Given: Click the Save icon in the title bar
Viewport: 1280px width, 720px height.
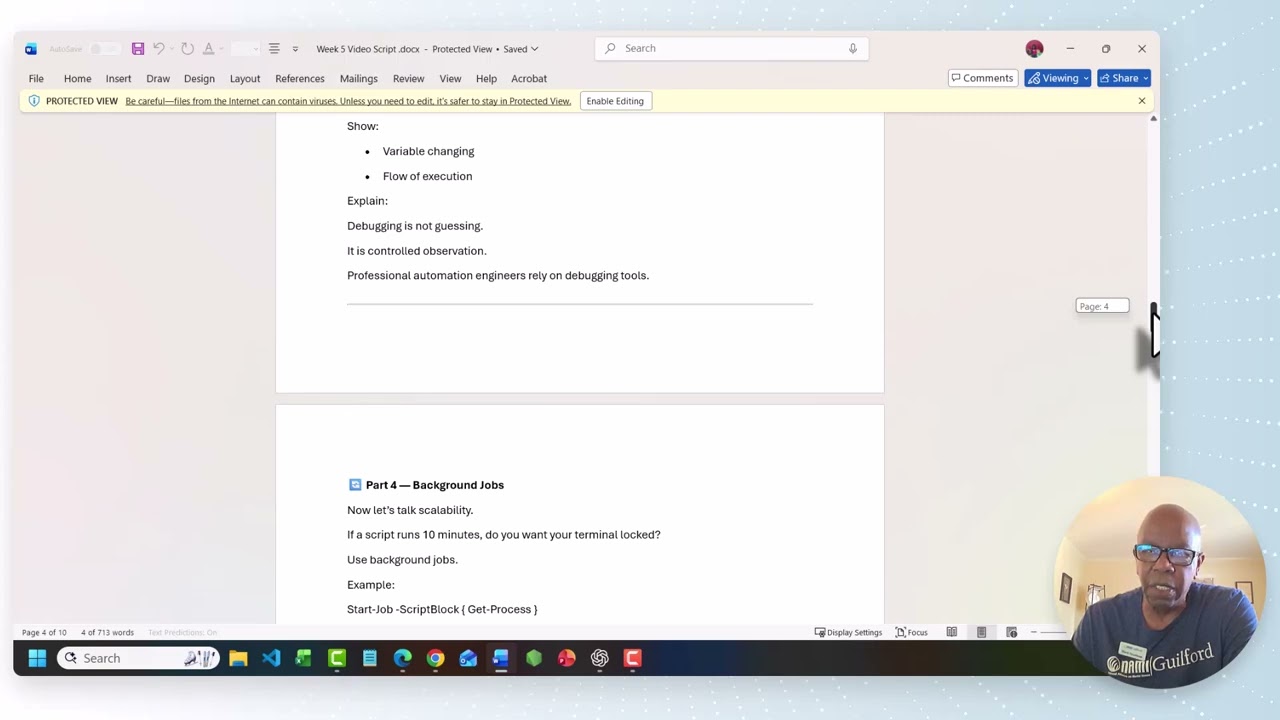Looking at the screenshot, I should pos(138,49).
